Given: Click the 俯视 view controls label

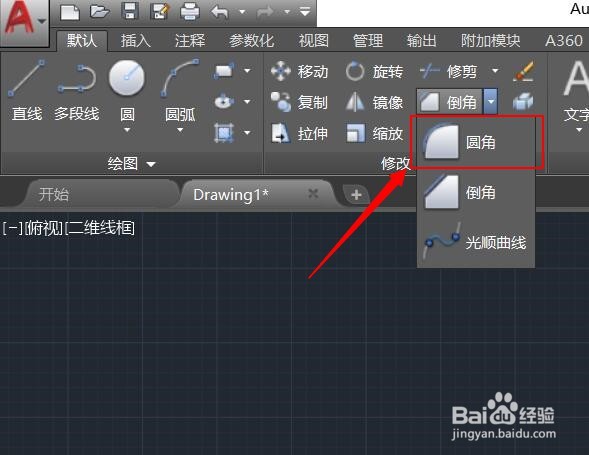Looking at the screenshot, I should tap(44, 228).
